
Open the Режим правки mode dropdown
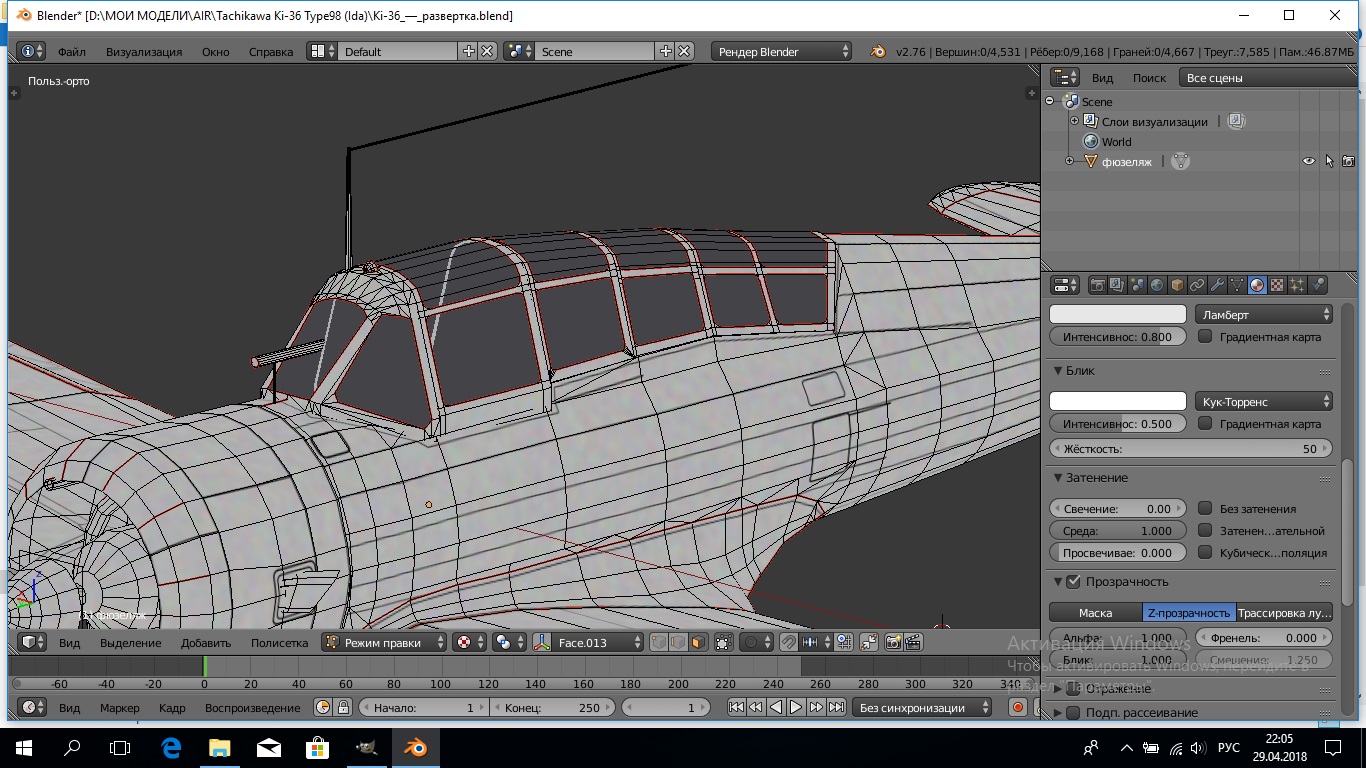[384, 642]
